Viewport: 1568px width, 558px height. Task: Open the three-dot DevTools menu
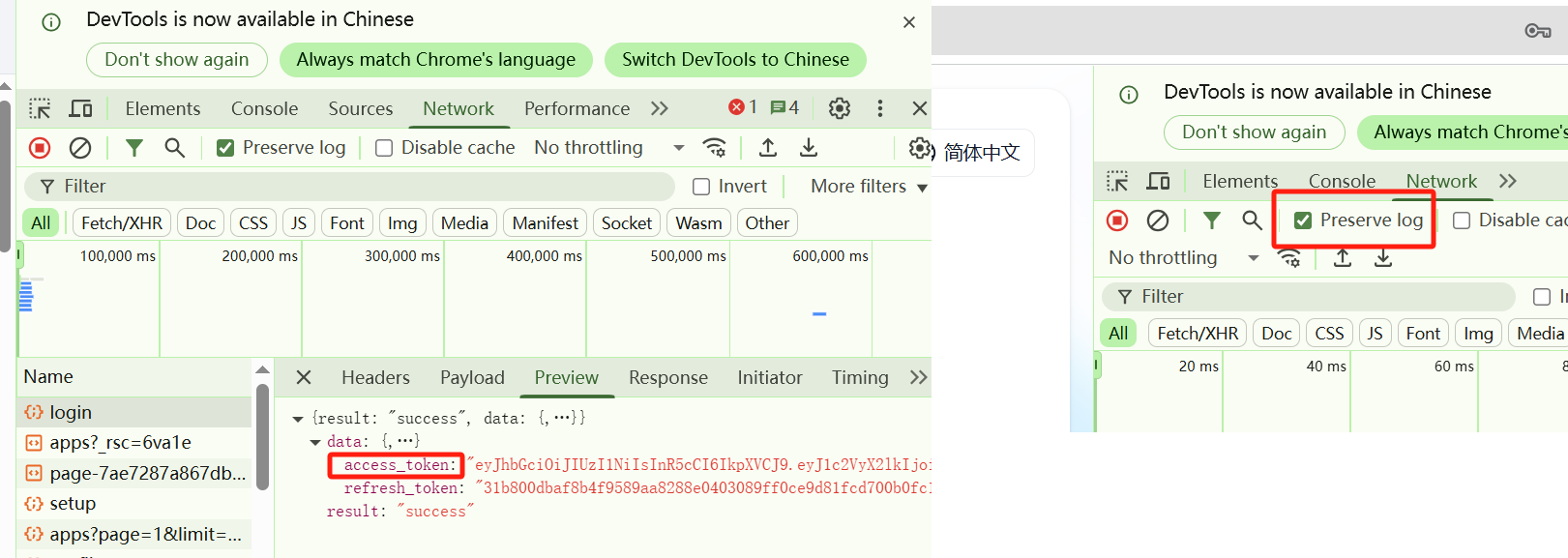coord(880,108)
